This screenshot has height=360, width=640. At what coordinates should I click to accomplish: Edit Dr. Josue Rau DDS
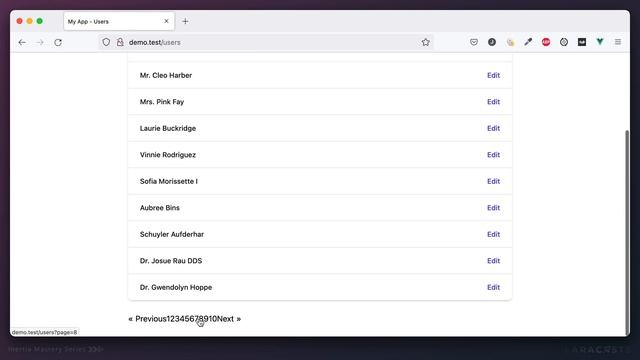pyautogui.click(x=493, y=261)
